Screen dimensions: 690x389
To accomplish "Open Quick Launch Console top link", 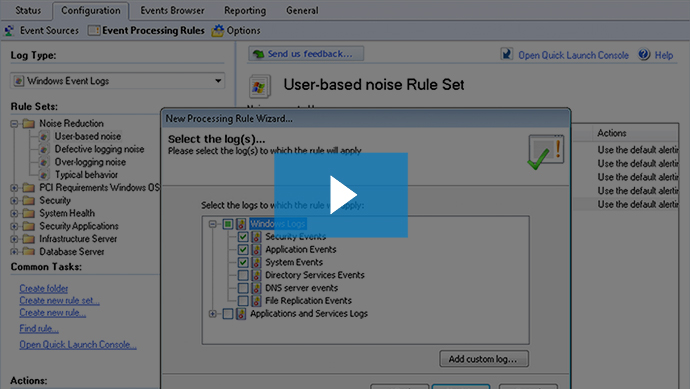I will point(573,55).
